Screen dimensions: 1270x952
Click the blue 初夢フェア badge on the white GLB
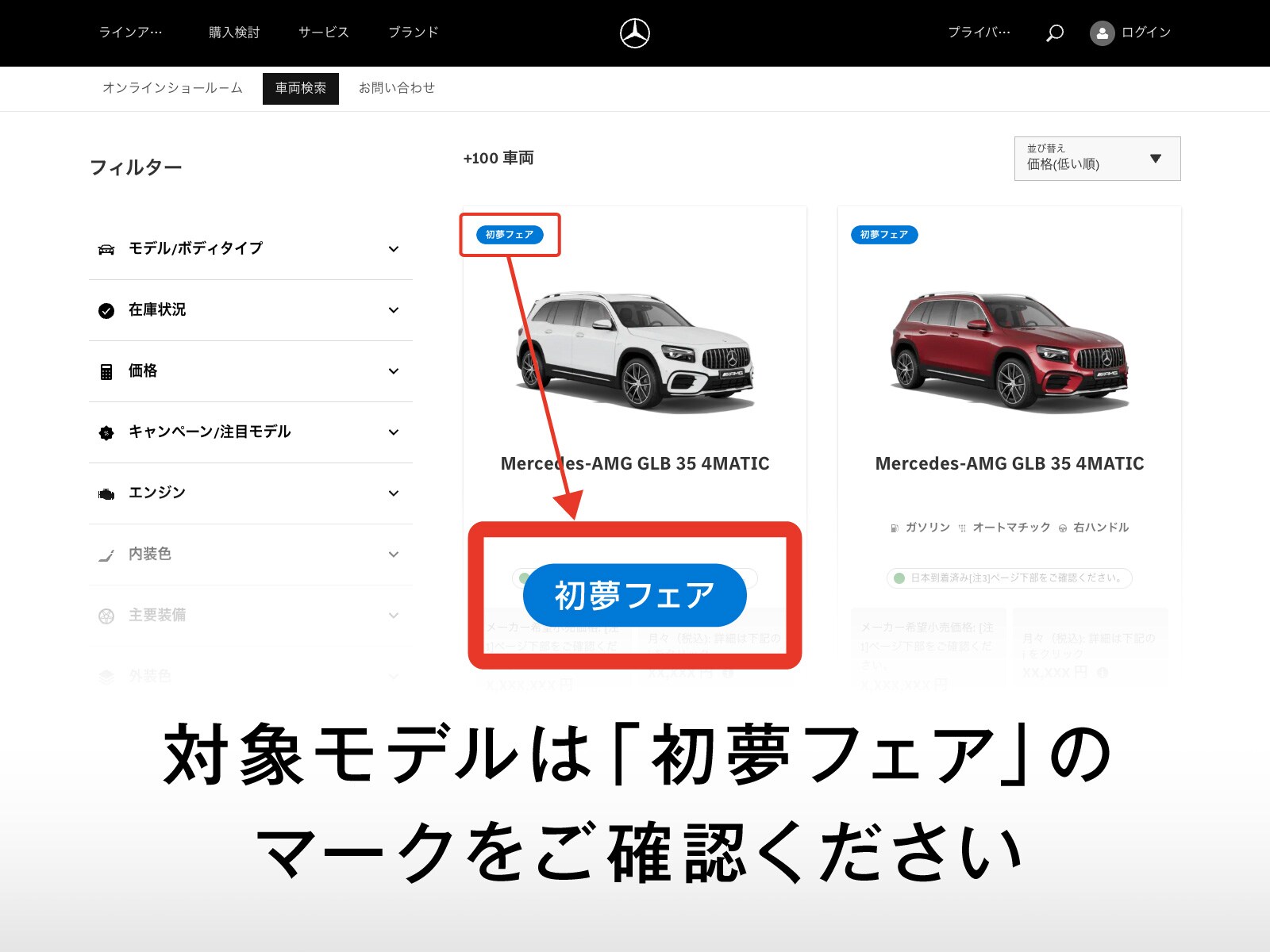click(x=510, y=235)
